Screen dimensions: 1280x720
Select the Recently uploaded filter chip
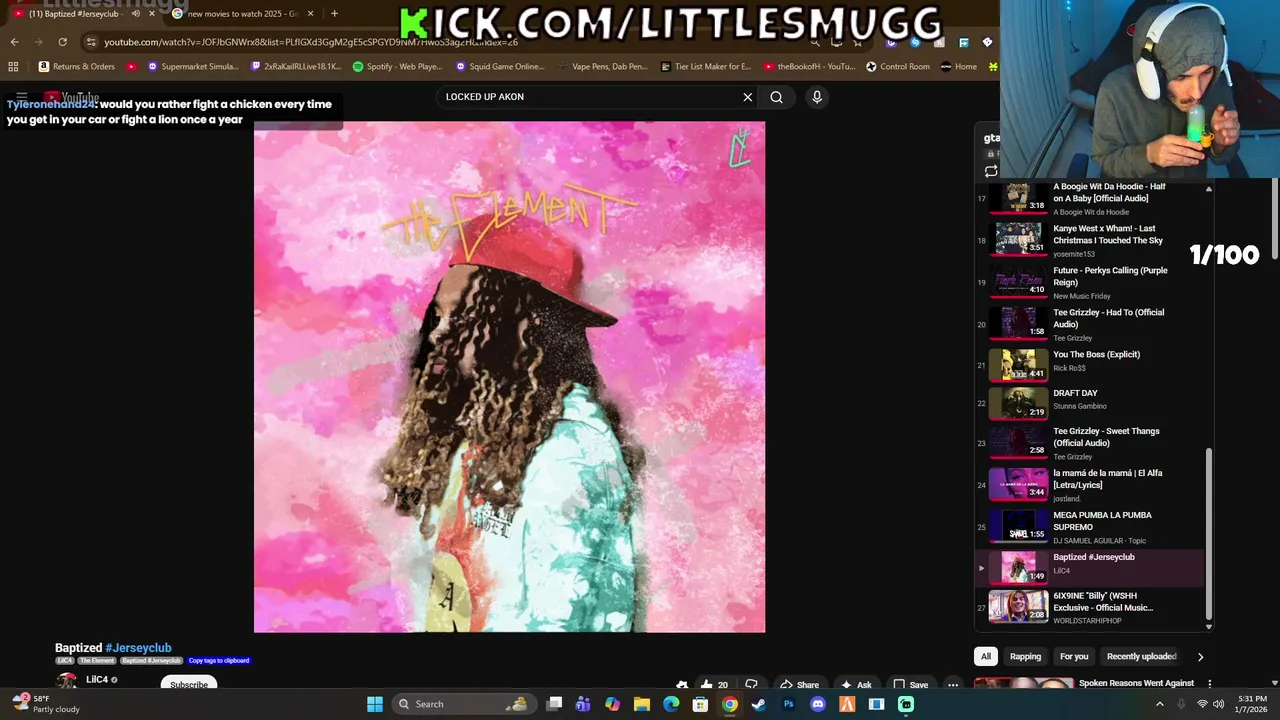pyautogui.click(x=1141, y=657)
